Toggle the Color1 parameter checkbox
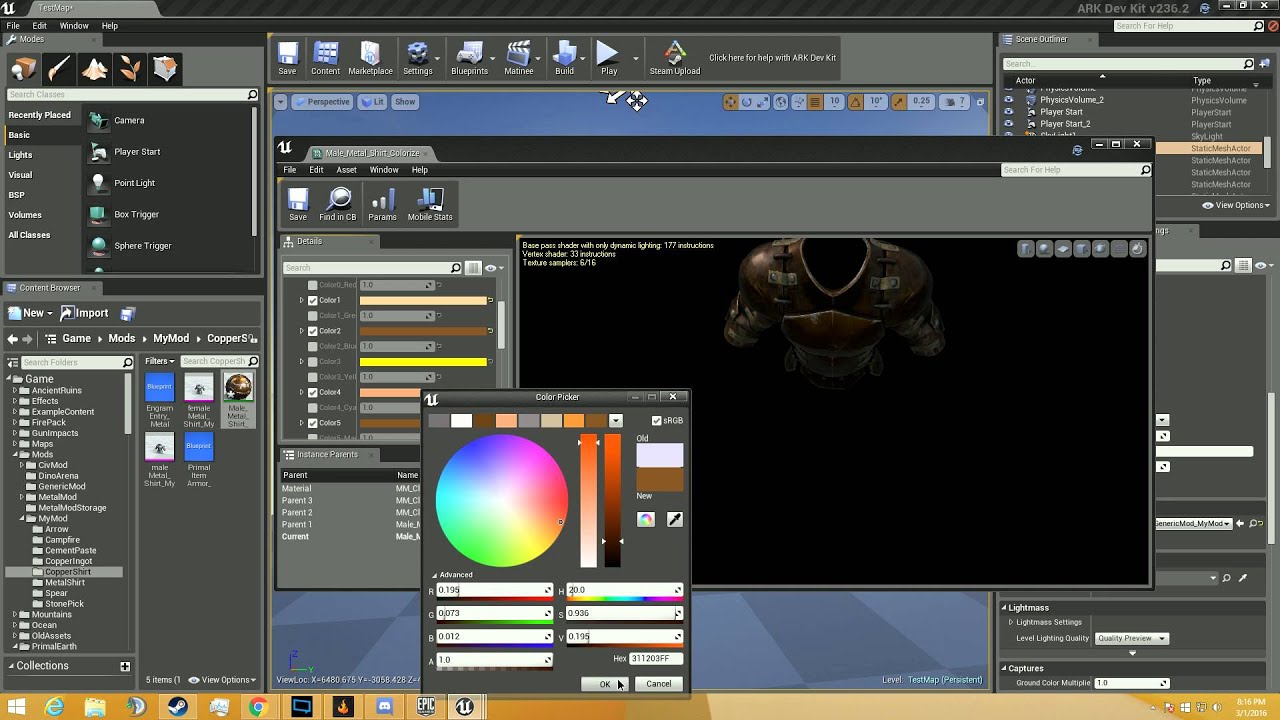 tap(313, 300)
